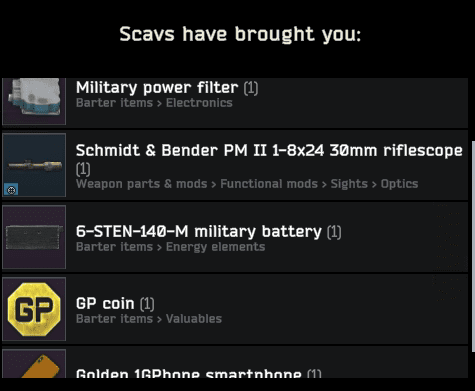The width and height of the screenshot is (475, 391).
Task: Click the Golden 1GPhone smartphone icon
Action: coord(34,364)
